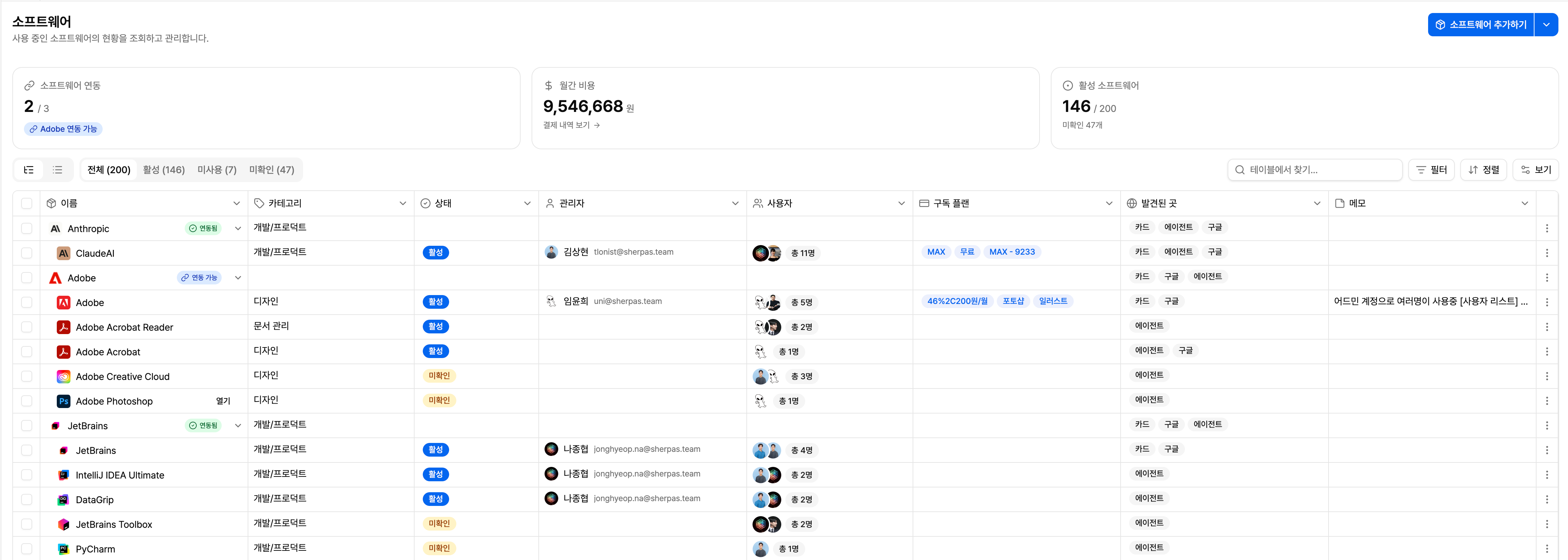Click the Adobe Photoshop Ps icon

click(63, 401)
